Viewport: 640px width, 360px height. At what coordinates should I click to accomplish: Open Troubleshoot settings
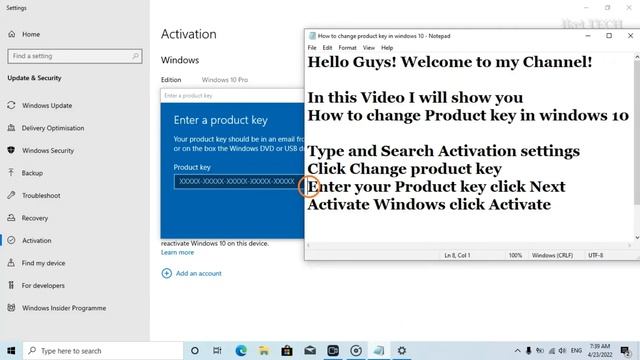coord(41,196)
